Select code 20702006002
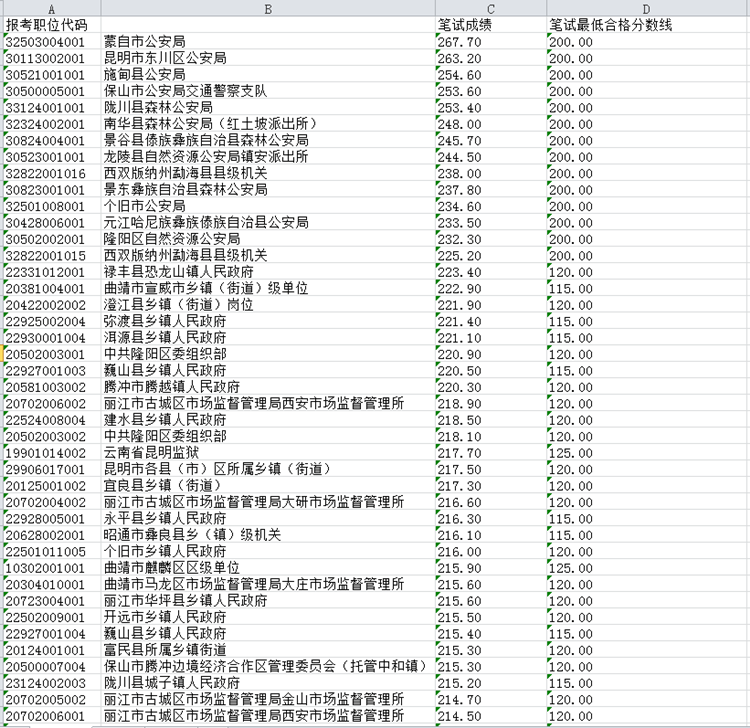This screenshot has width=750, height=728. [x=52, y=403]
